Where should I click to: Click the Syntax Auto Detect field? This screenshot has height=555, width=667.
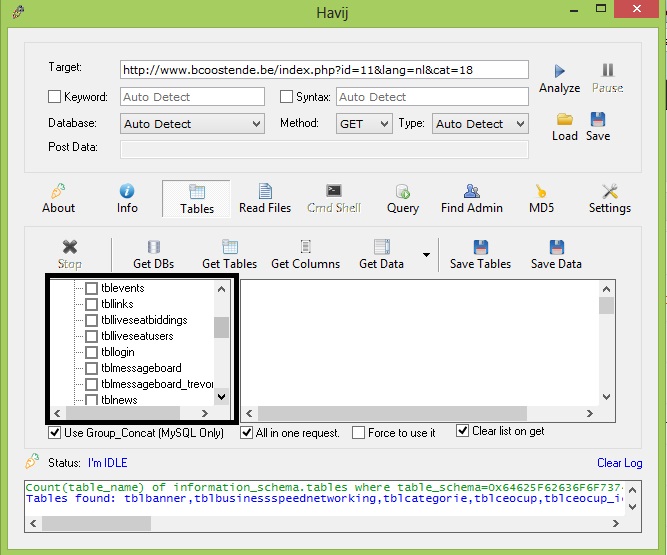(432, 97)
